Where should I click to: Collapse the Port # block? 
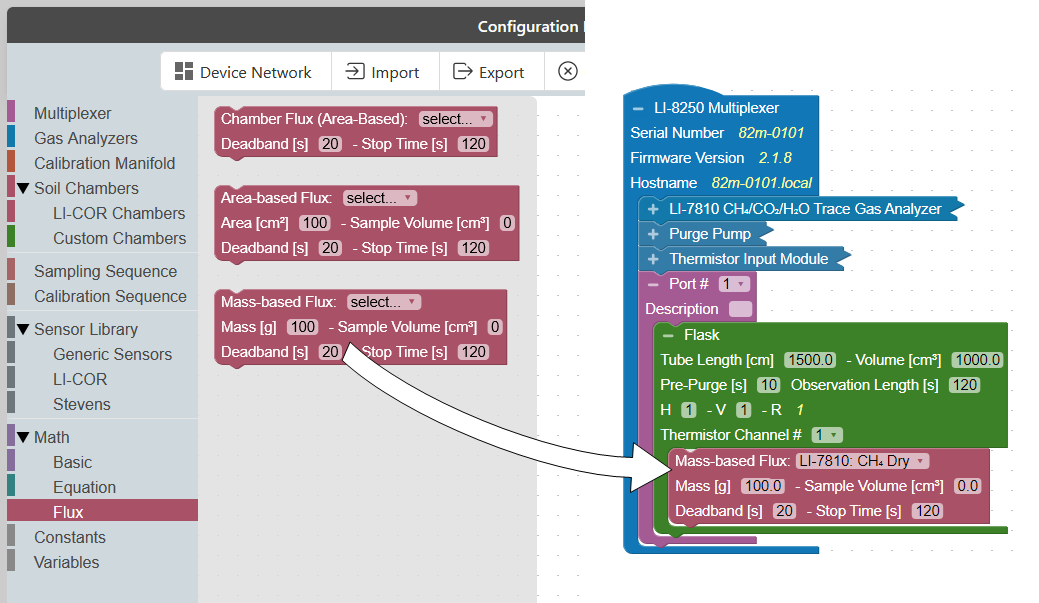653,284
